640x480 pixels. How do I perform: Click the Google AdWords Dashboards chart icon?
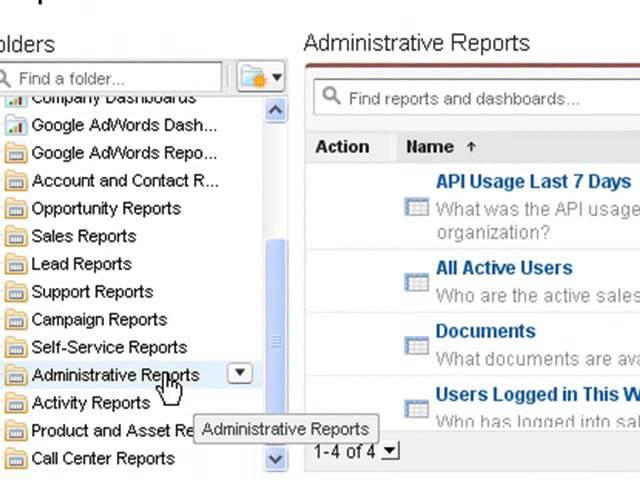coord(15,125)
